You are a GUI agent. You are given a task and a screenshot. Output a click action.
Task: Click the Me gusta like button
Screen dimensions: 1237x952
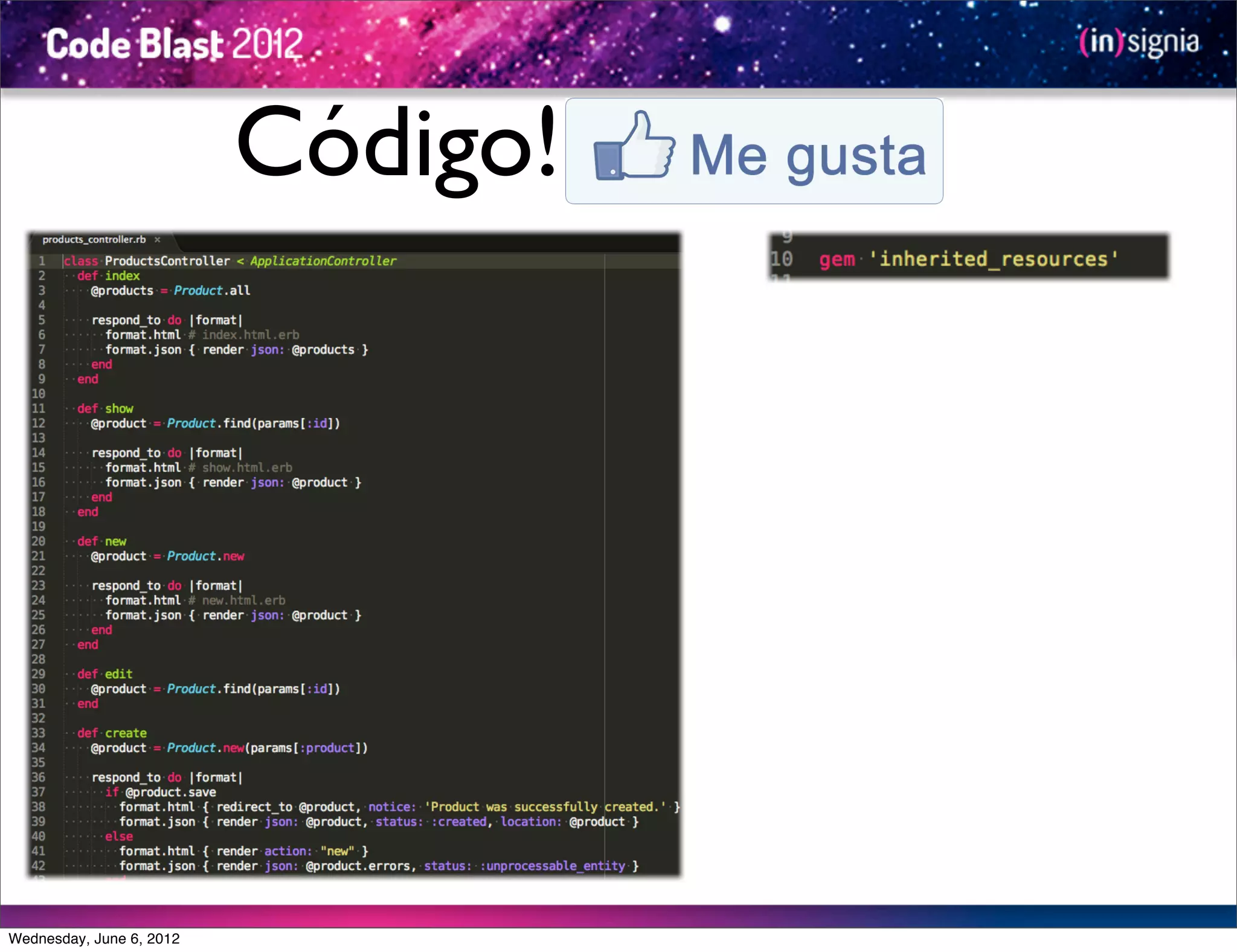pyautogui.click(x=754, y=151)
